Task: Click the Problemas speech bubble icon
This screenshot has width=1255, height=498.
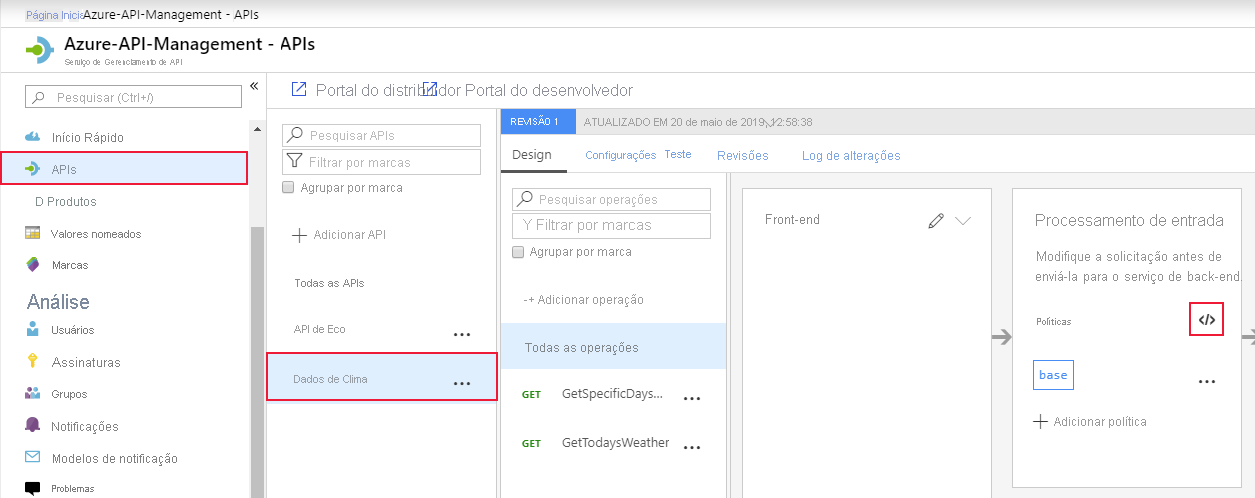Action: pos(32,489)
